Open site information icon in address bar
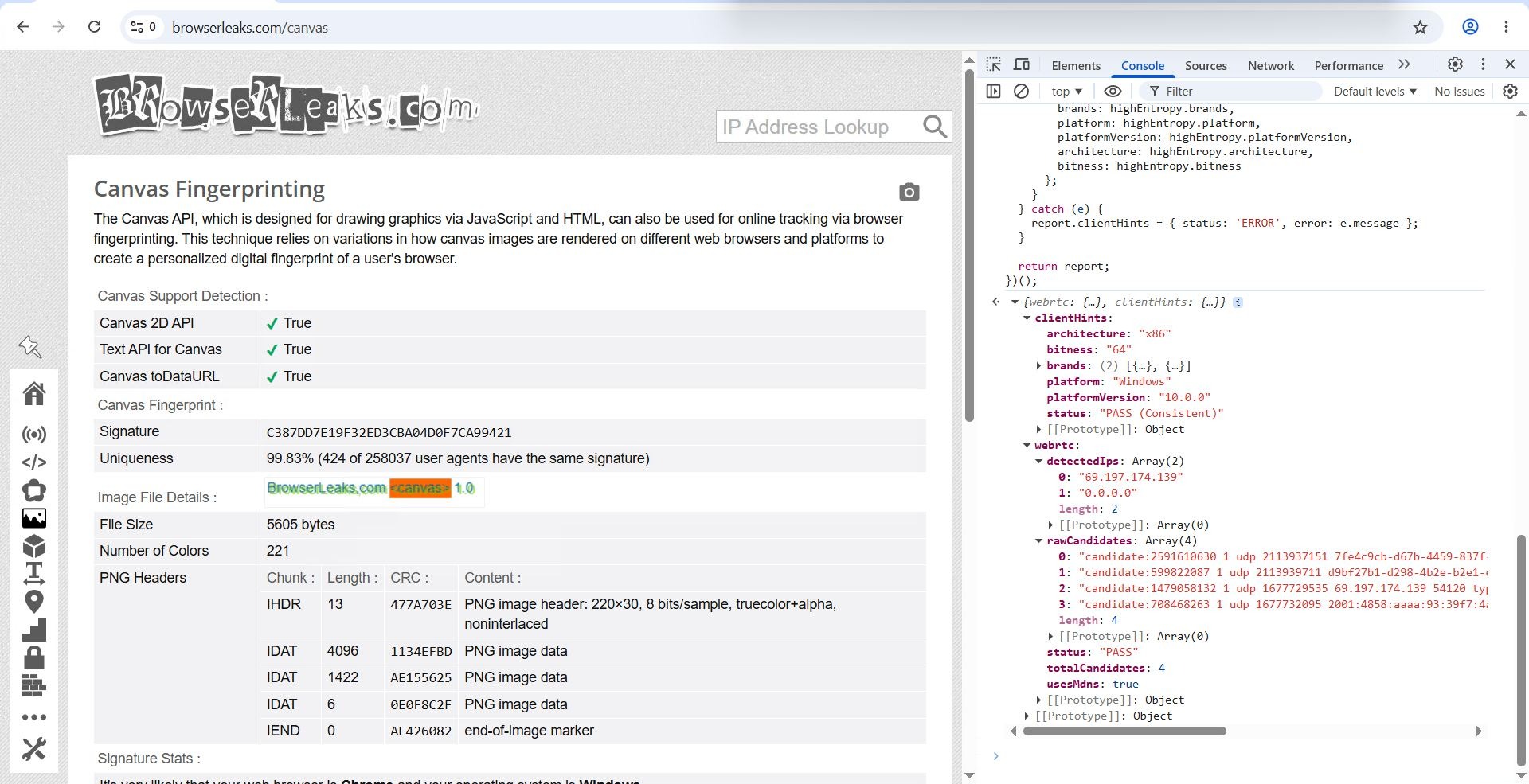1529x784 pixels. (143, 27)
